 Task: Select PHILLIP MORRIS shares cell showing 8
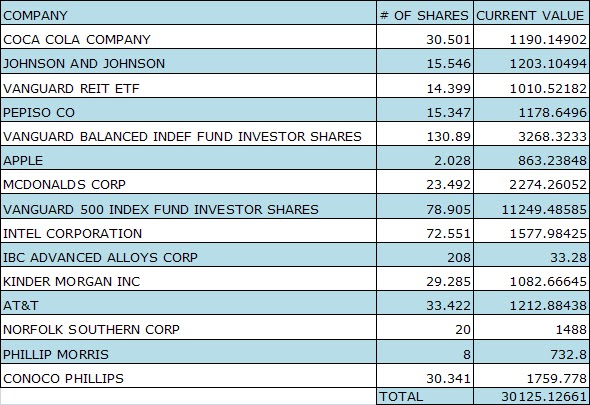point(425,352)
